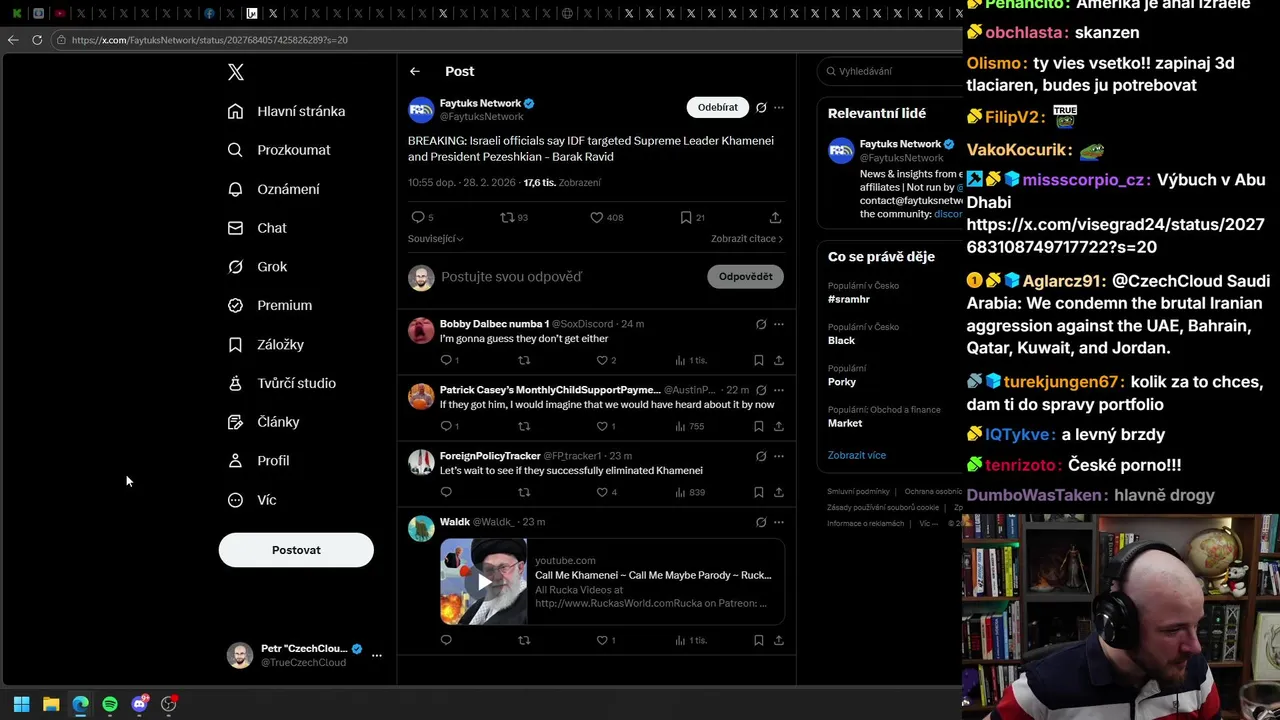Viewport: 1280px width, 720px height.
Task: Share the main Faytuks post
Action: 775,217
